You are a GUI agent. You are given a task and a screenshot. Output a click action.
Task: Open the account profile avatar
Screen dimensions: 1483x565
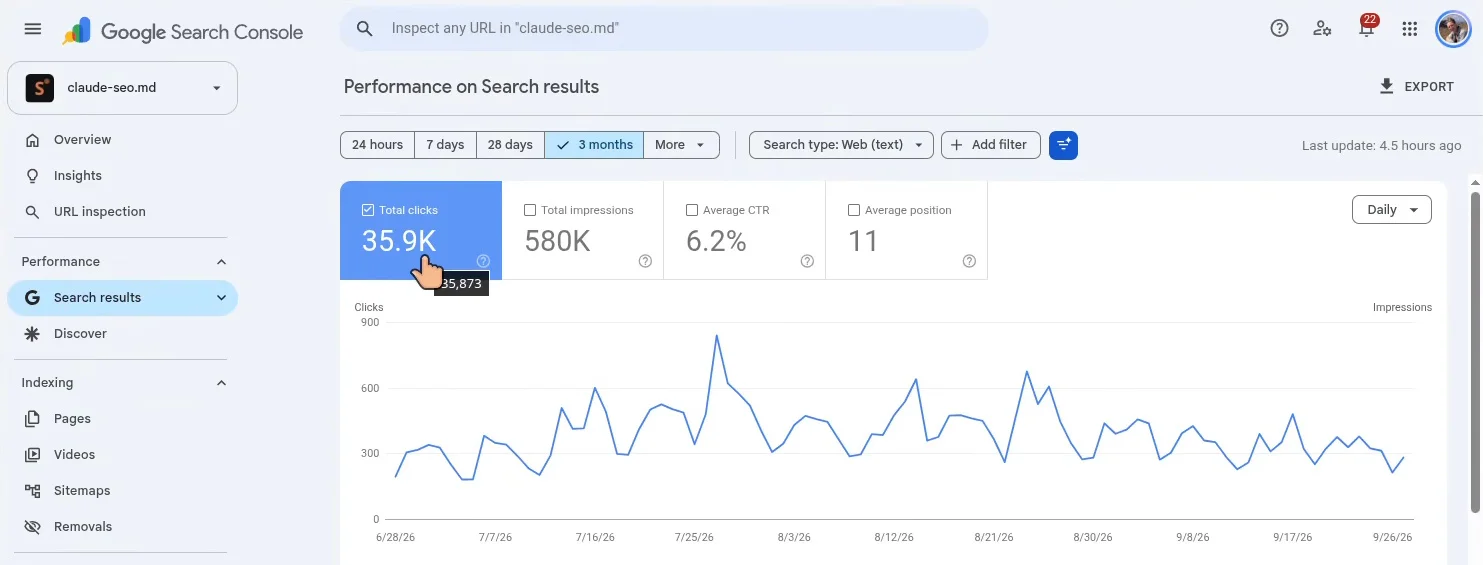(x=1453, y=29)
